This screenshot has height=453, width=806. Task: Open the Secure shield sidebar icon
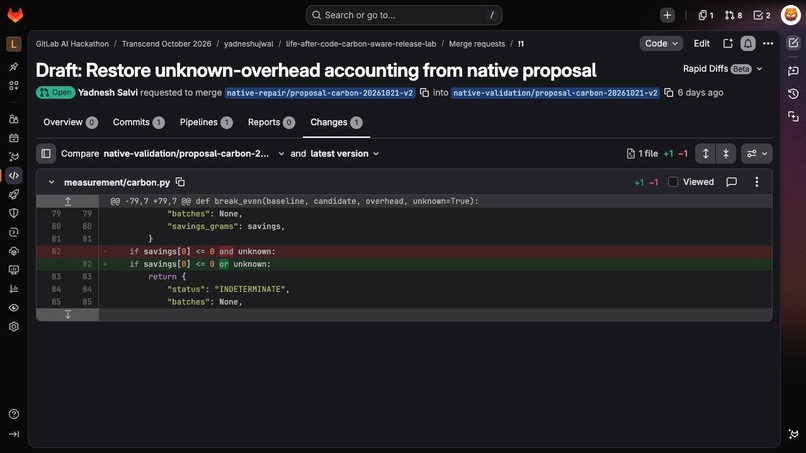[14, 213]
